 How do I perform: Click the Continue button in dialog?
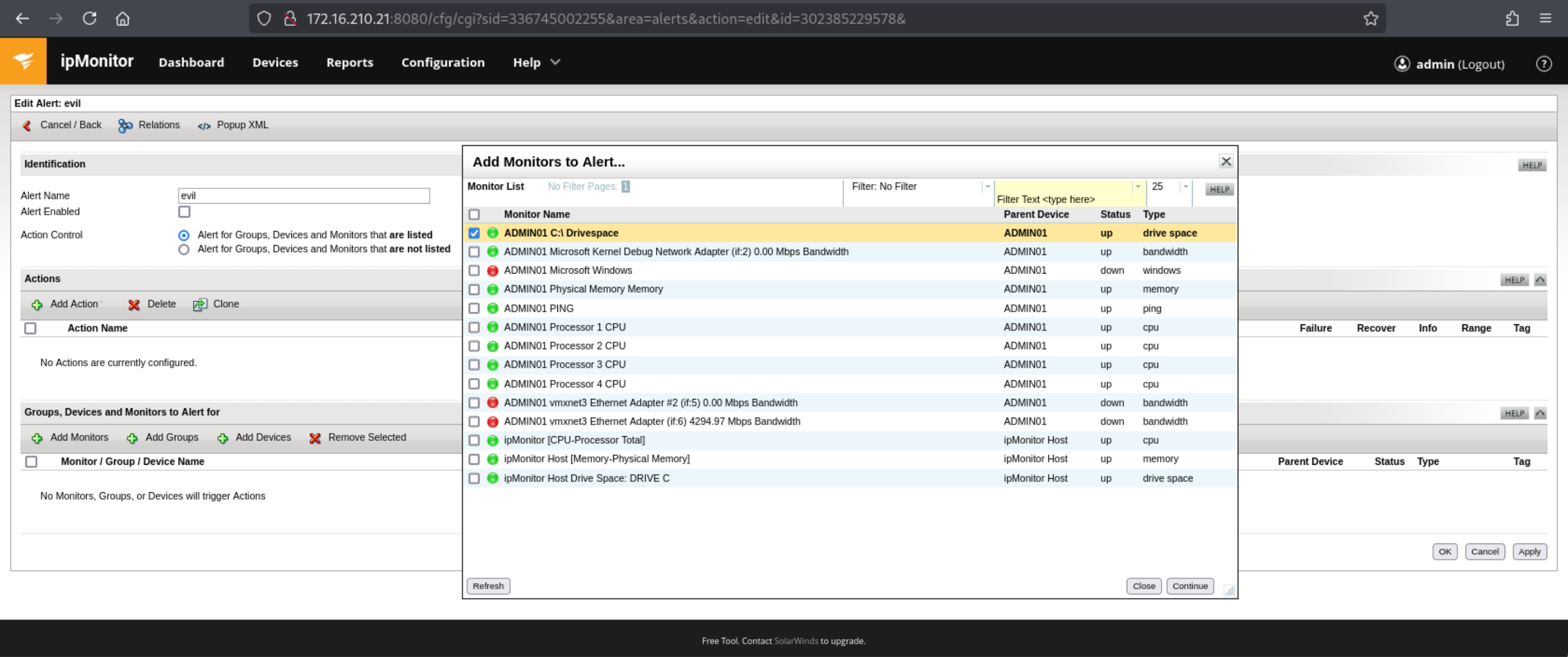[x=1190, y=586]
